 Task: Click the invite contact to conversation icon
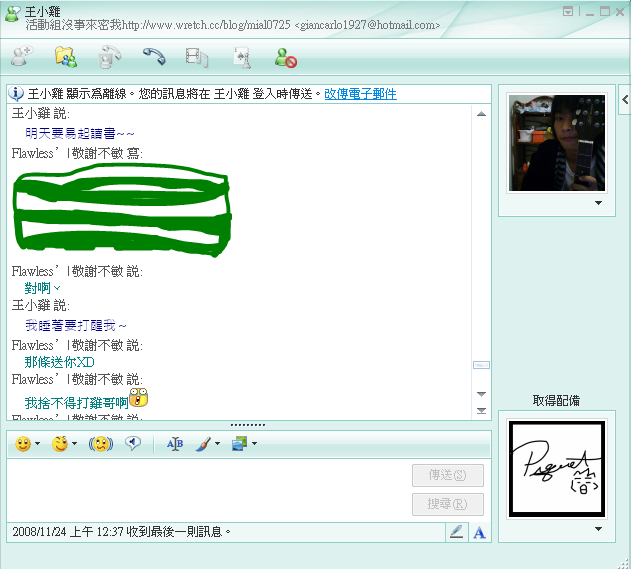(x=22, y=56)
